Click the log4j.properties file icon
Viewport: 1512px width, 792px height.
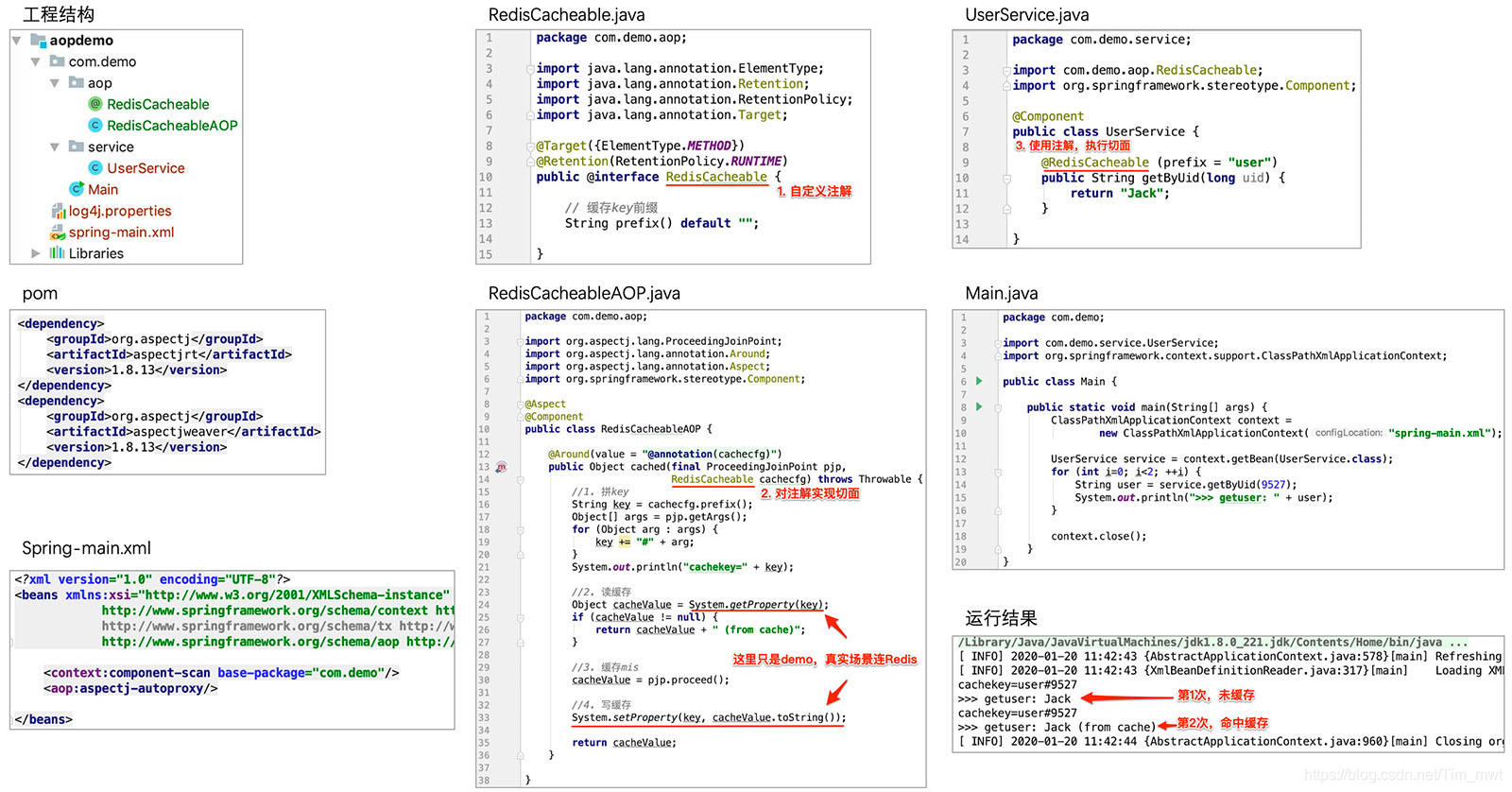click(58, 211)
